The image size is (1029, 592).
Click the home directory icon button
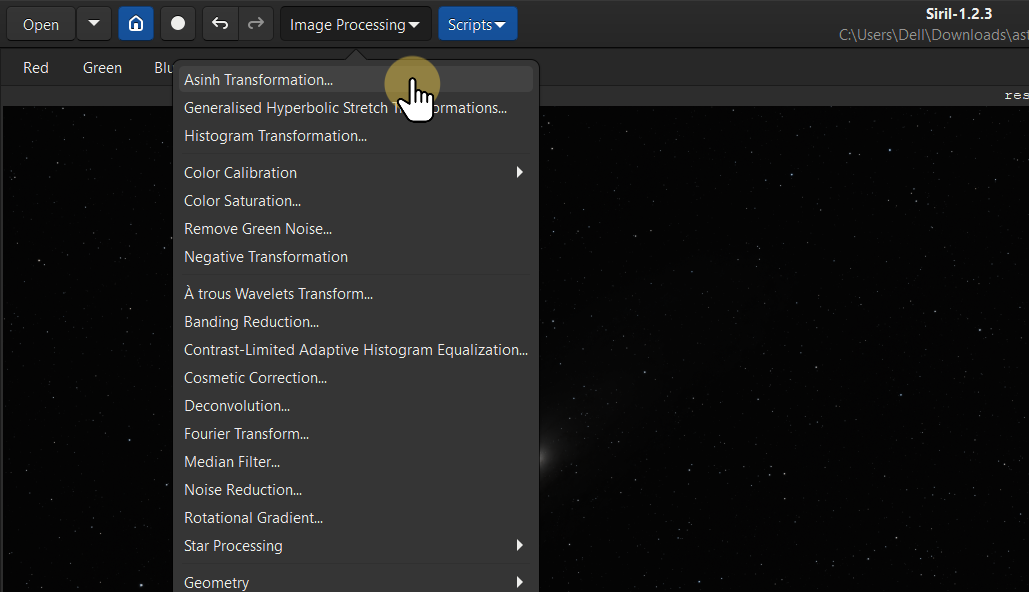(x=136, y=24)
